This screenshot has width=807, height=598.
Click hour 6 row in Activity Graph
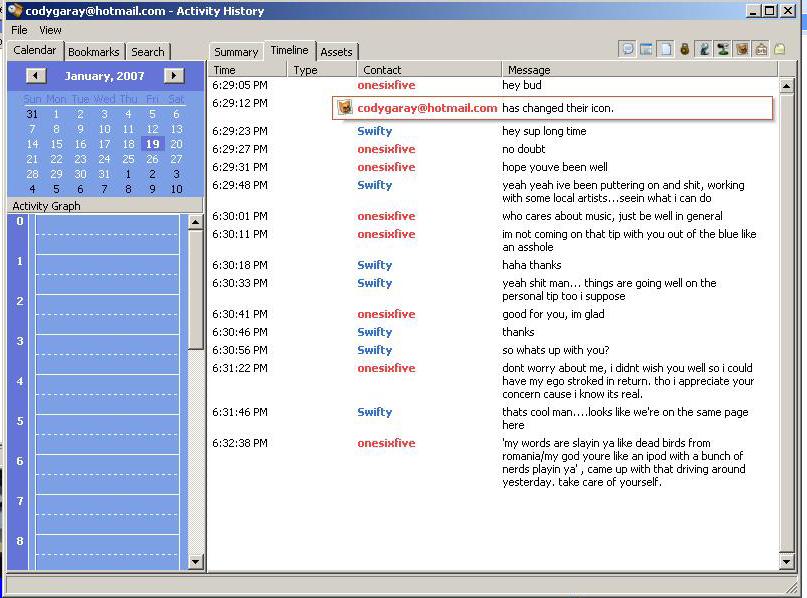coord(108,474)
